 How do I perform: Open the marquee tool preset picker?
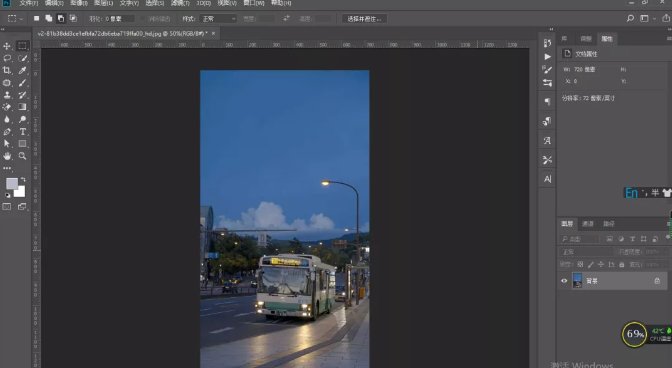point(15,18)
